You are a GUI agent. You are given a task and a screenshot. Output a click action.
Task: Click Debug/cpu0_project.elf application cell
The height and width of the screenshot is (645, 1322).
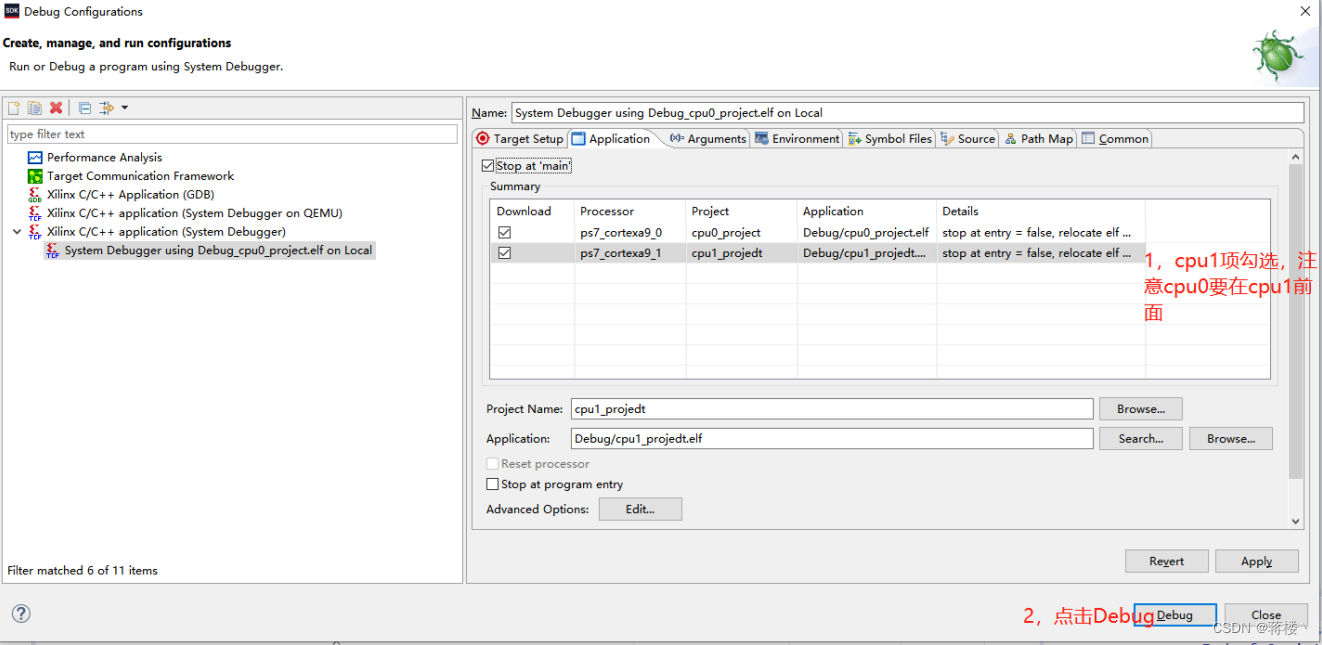866,232
